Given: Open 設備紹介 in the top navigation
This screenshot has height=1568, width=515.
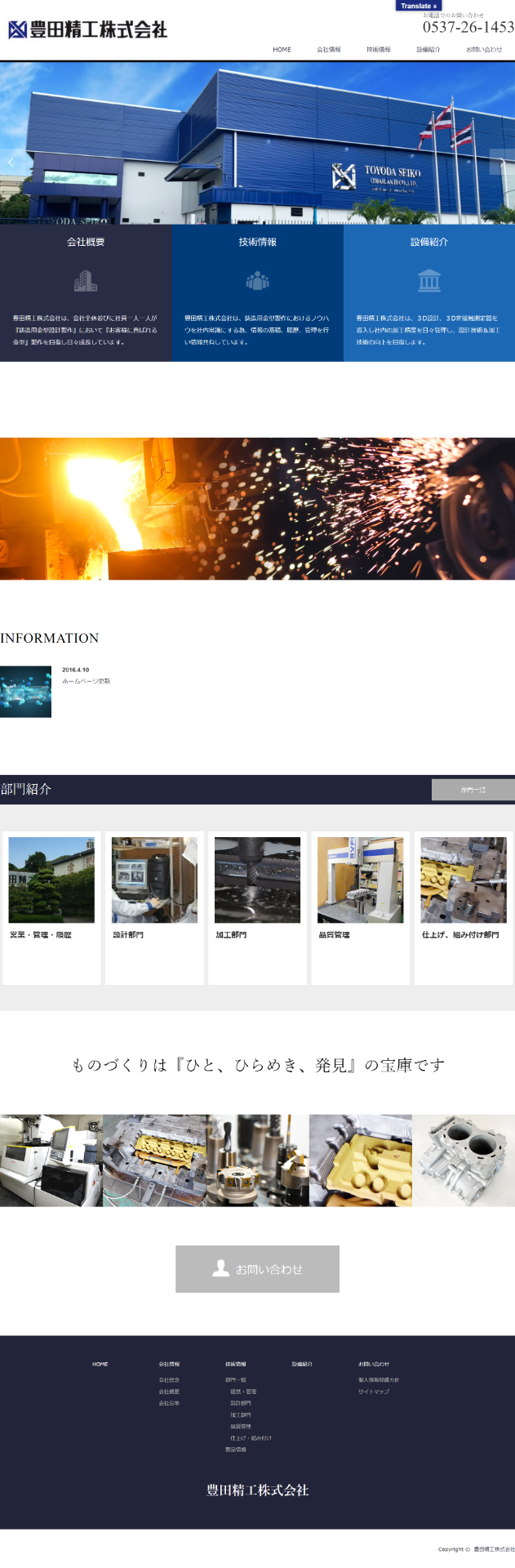Looking at the screenshot, I should coord(428,50).
